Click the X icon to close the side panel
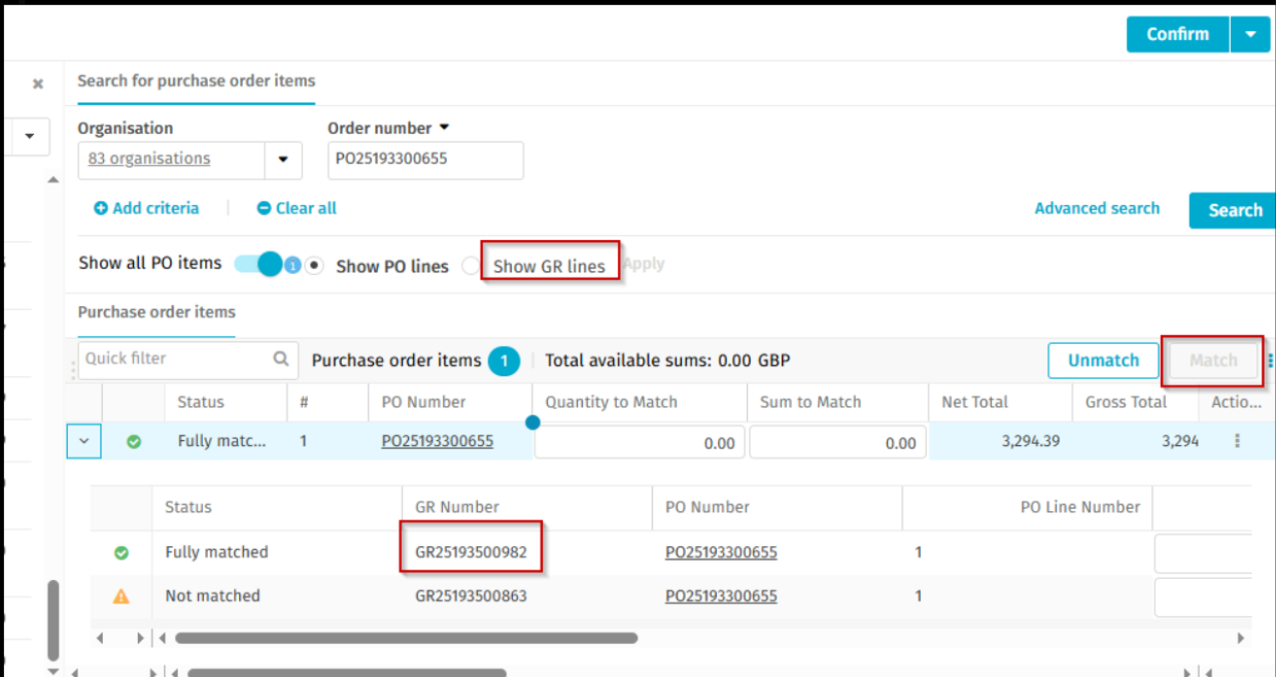The width and height of the screenshot is (1276, 677). click(38, 84)
